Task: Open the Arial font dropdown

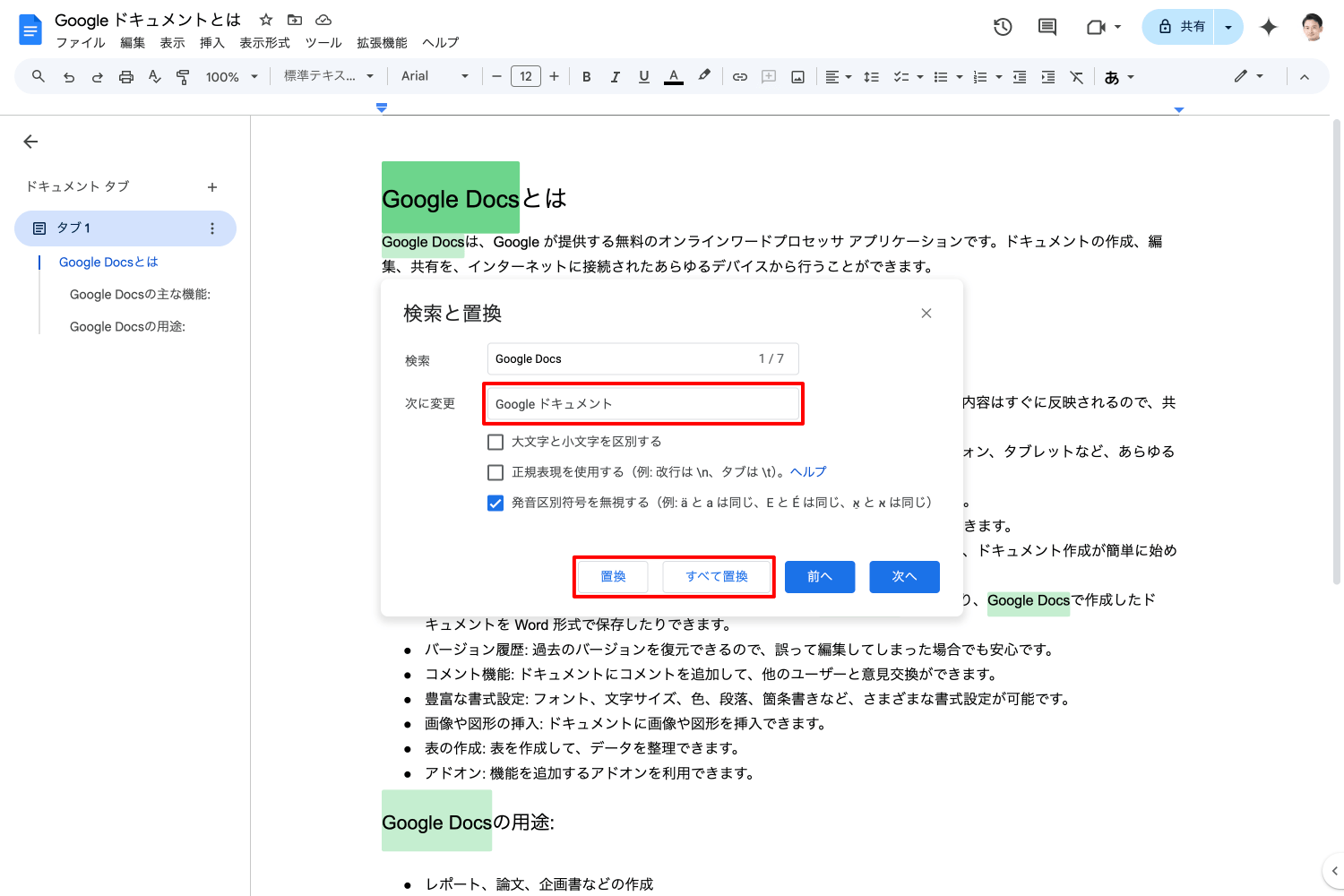Action: pos(435,77)
